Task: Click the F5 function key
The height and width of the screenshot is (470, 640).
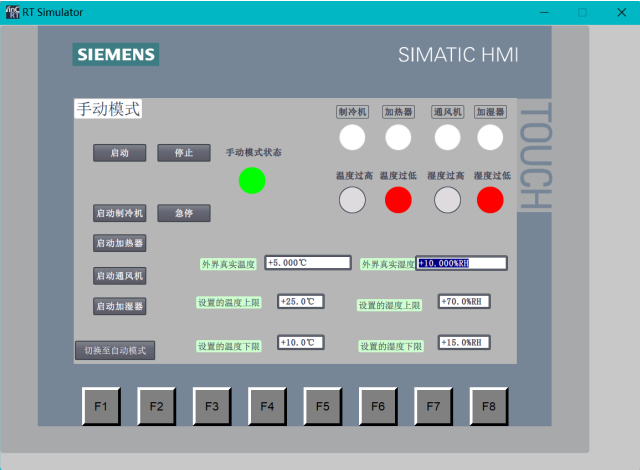Action: 323,406
